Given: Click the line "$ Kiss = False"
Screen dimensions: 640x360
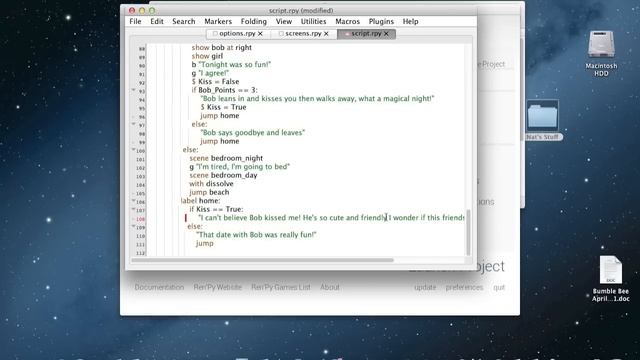Looking at the screenshot, I should (216, 82).
